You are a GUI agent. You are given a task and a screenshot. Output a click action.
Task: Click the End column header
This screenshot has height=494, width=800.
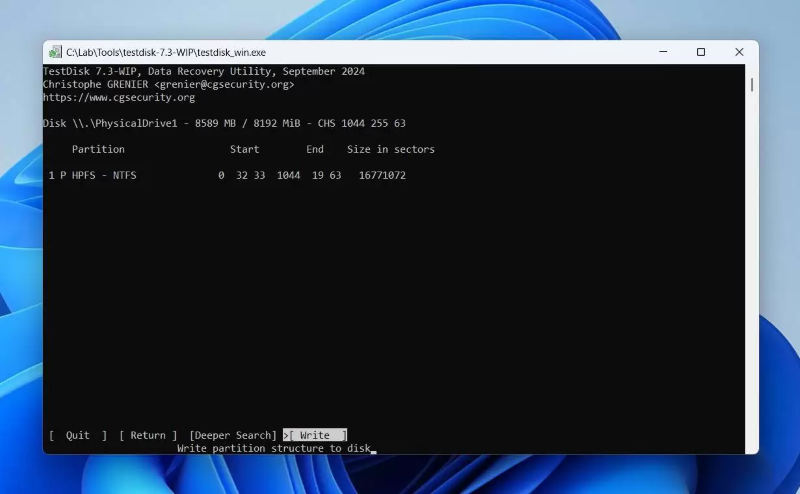click(x=315, y=150)
